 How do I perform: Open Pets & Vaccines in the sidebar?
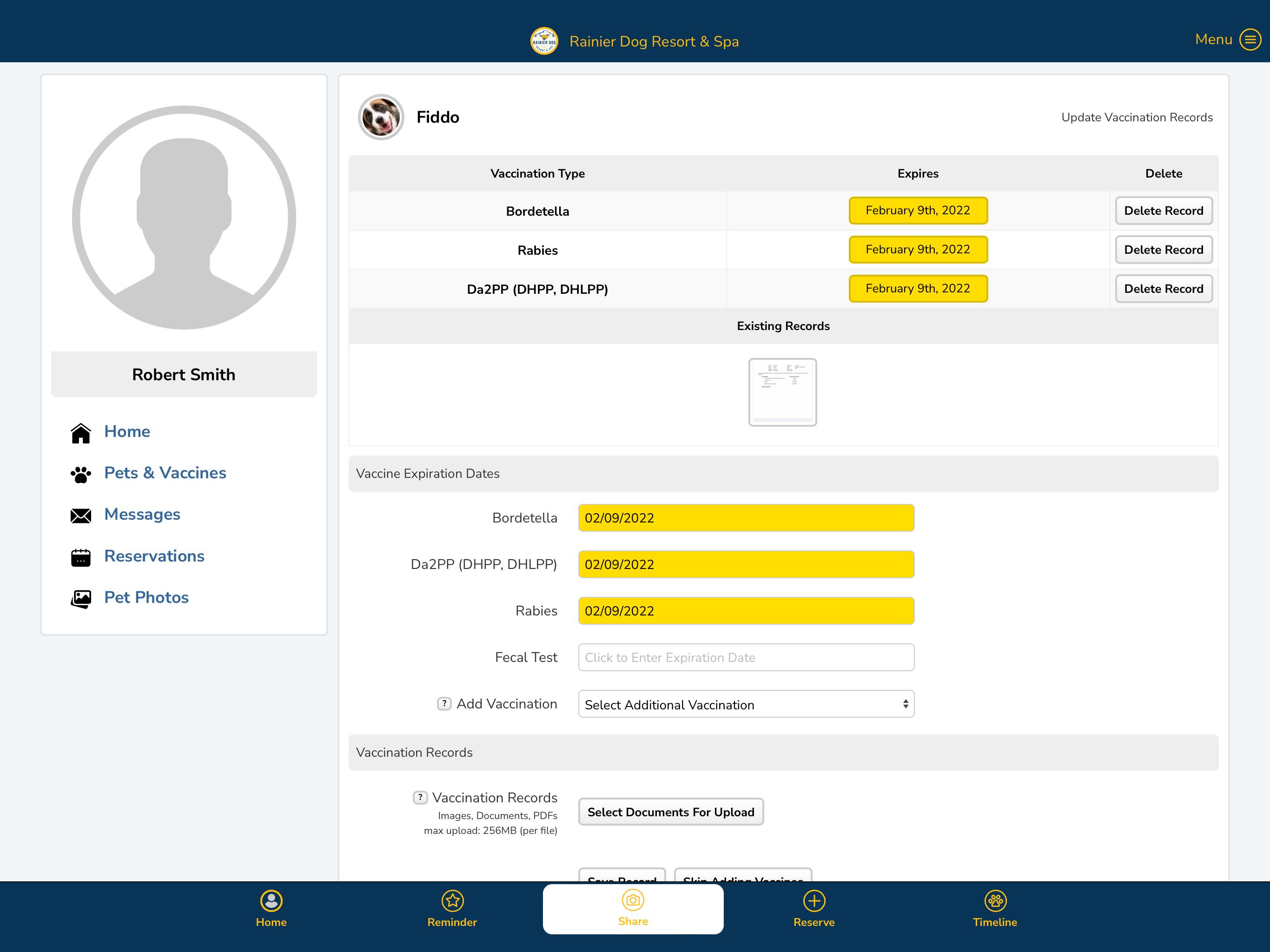point(165,473)
